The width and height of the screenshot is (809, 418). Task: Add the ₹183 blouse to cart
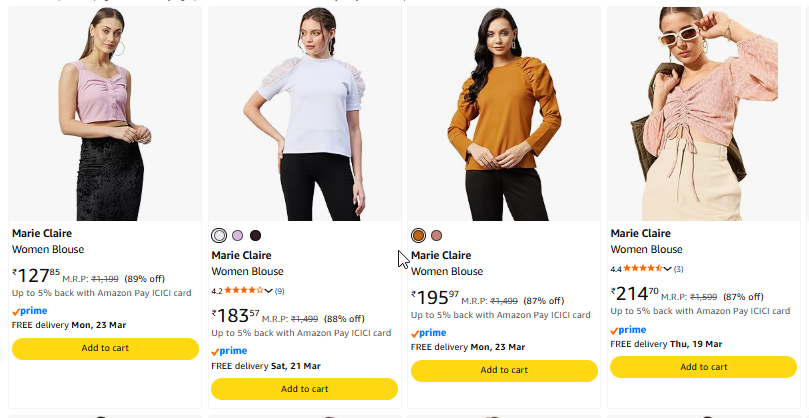pyautogui.click(x=305, y=389)
